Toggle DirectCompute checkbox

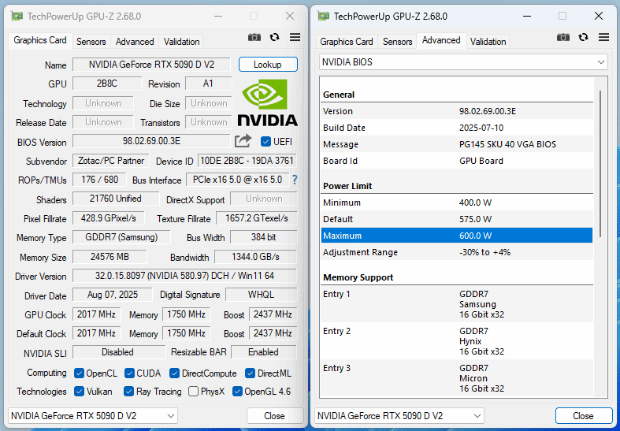[174, 373]
